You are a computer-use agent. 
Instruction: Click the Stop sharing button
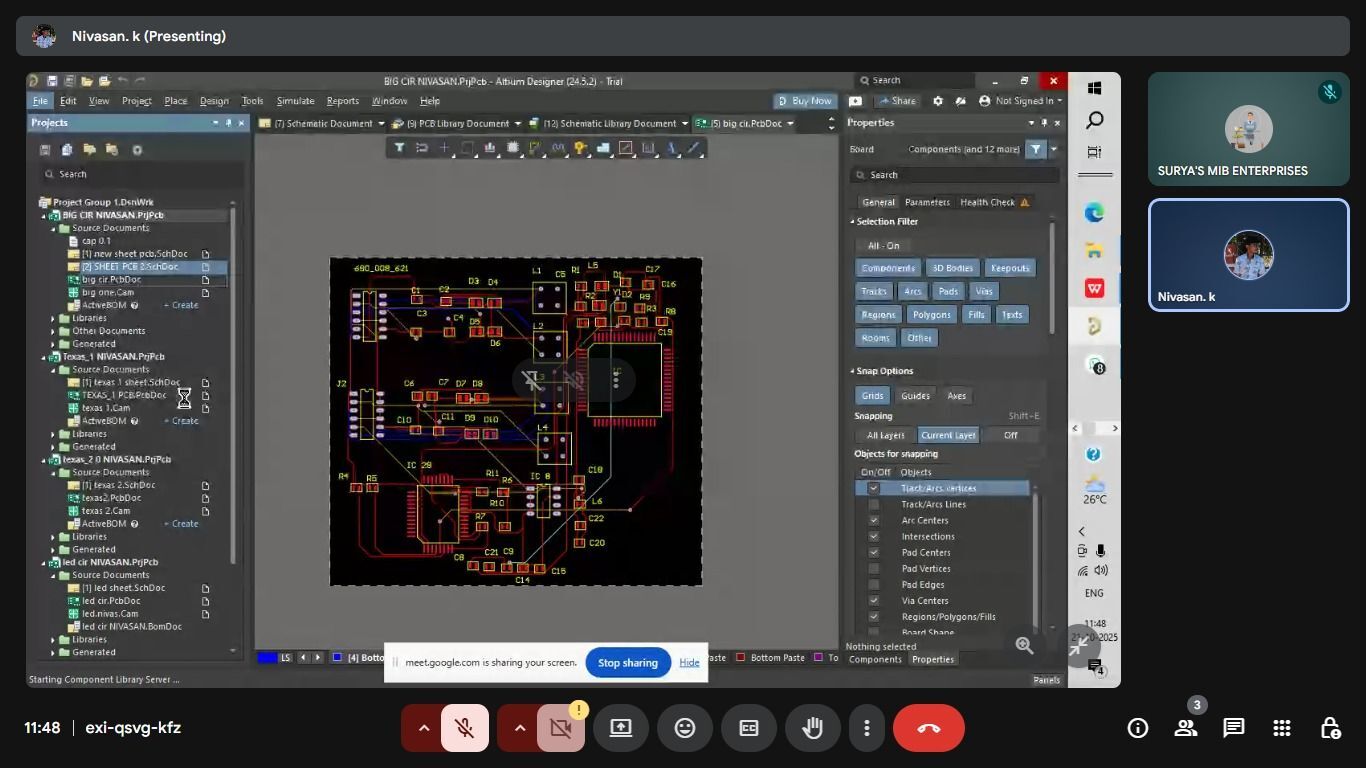pos(628,663)
